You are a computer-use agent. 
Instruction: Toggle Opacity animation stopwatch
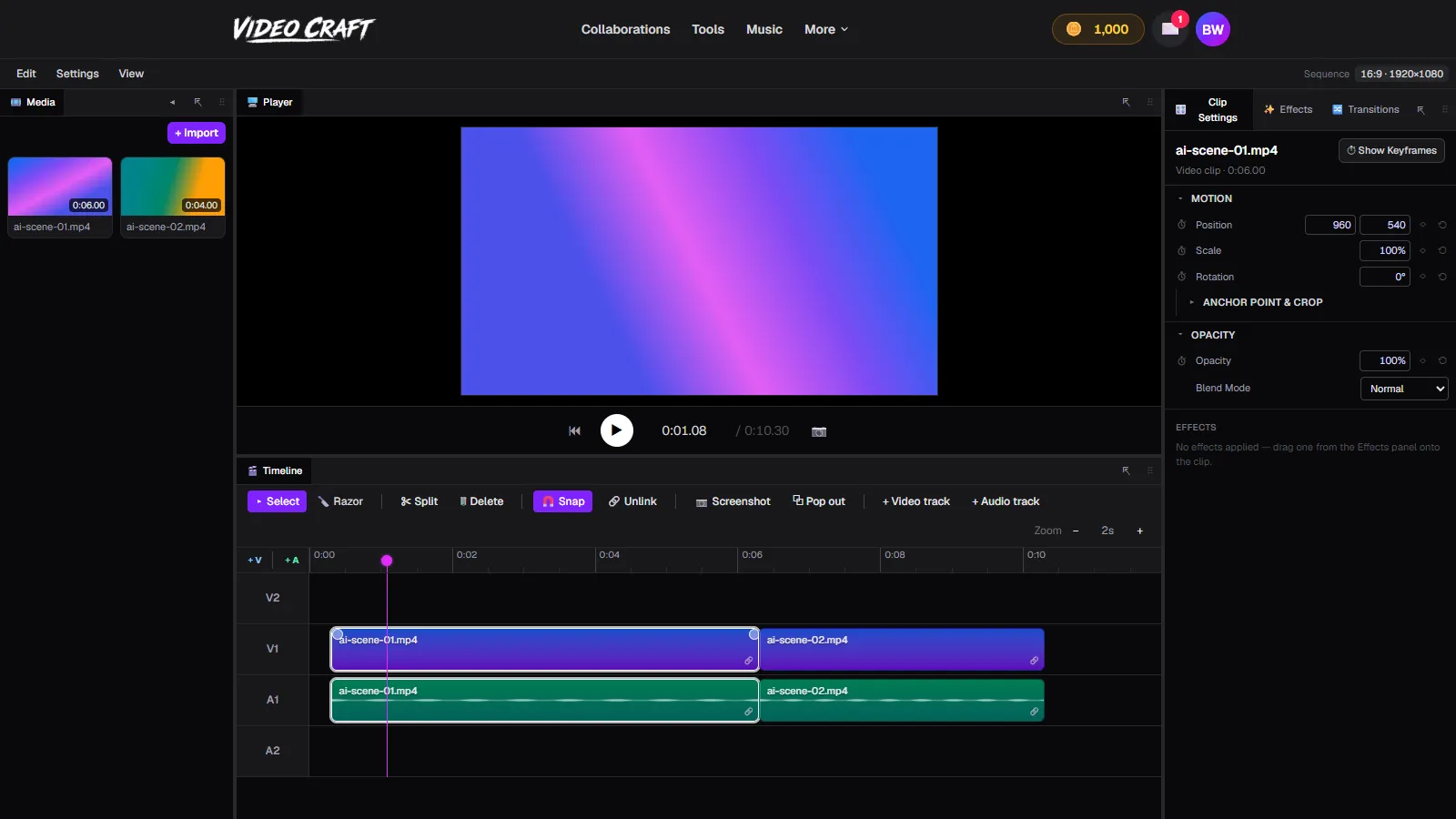click(x=1182, y=360)
